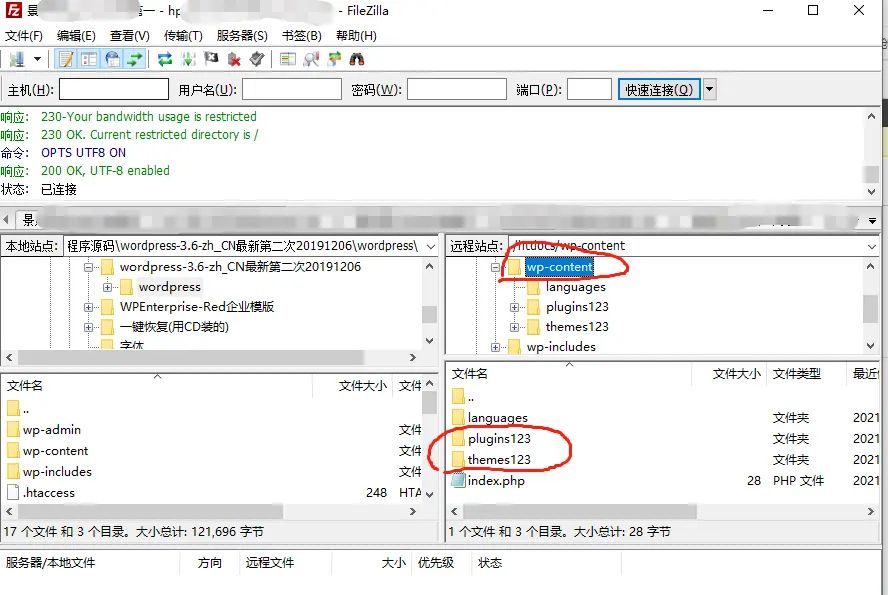Open the Site Manager dropdown arrow
This screenshot has height=595, width=888.
click(x=37, y=59)
